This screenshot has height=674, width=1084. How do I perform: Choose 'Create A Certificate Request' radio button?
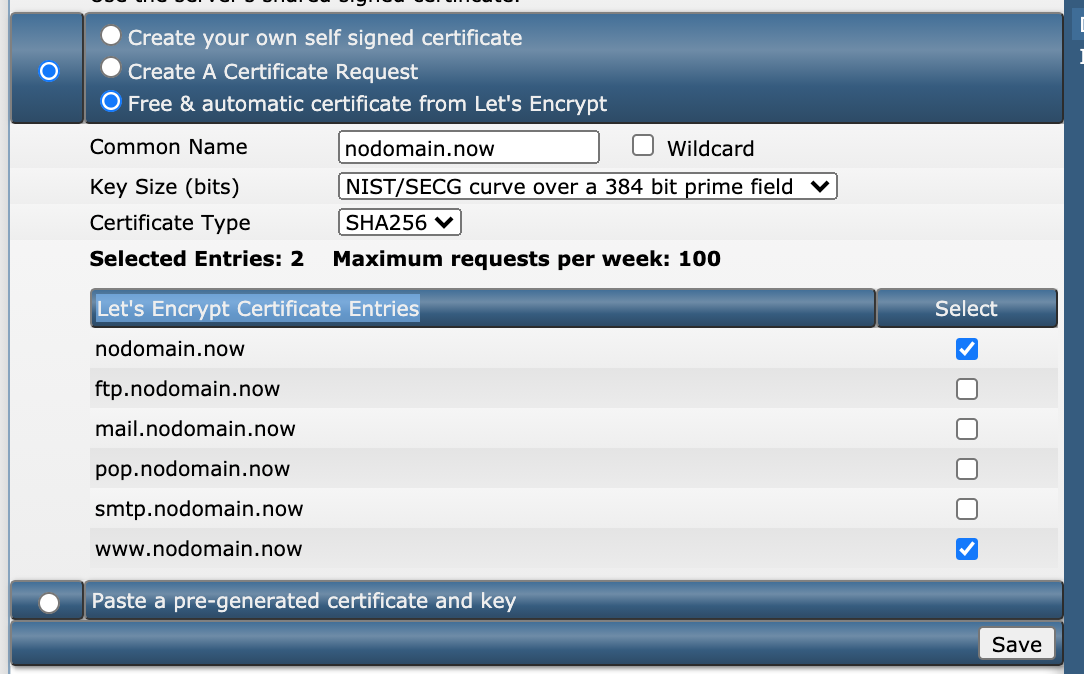click(x=111, y=69)
